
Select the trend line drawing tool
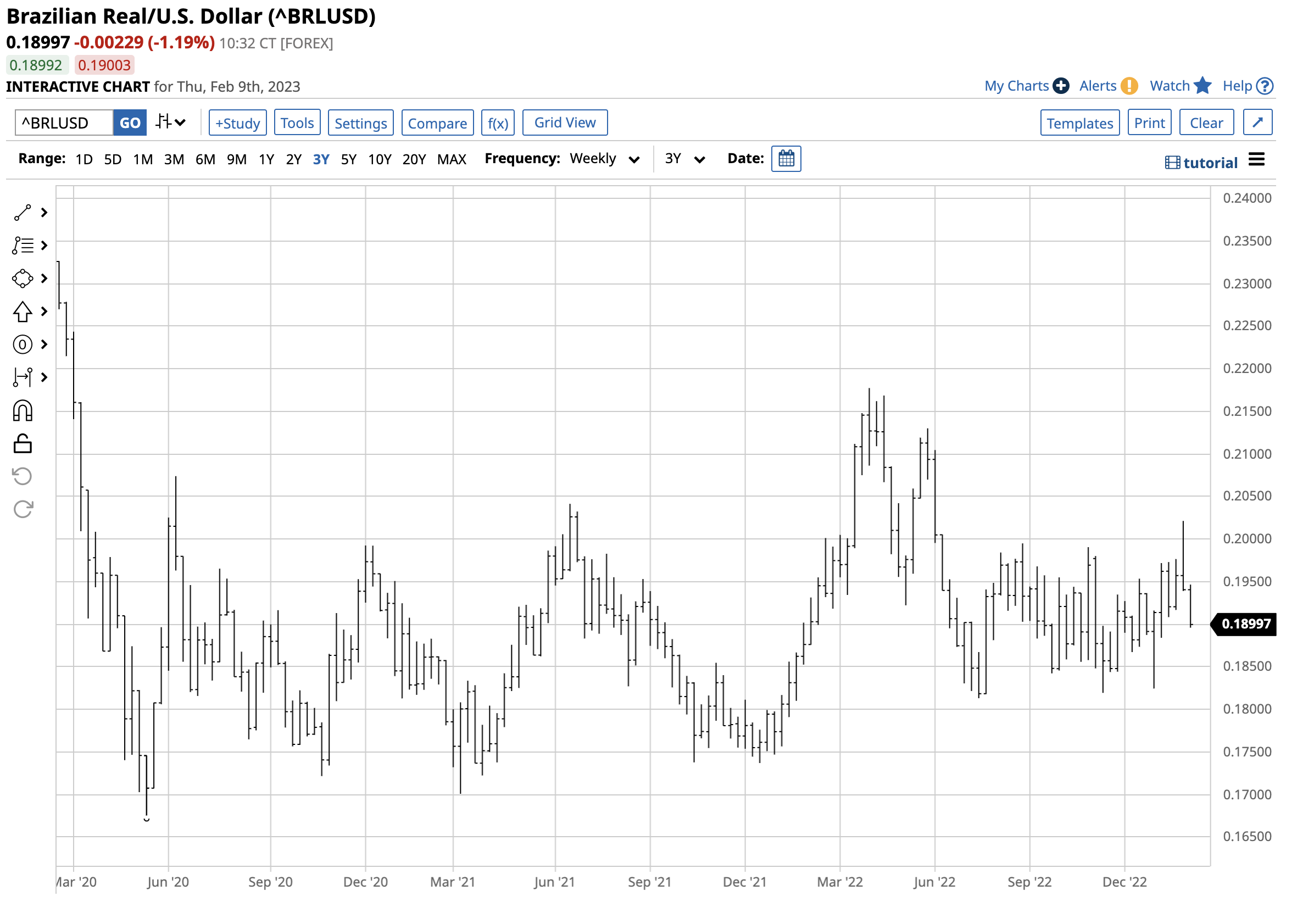click(23, 213)
